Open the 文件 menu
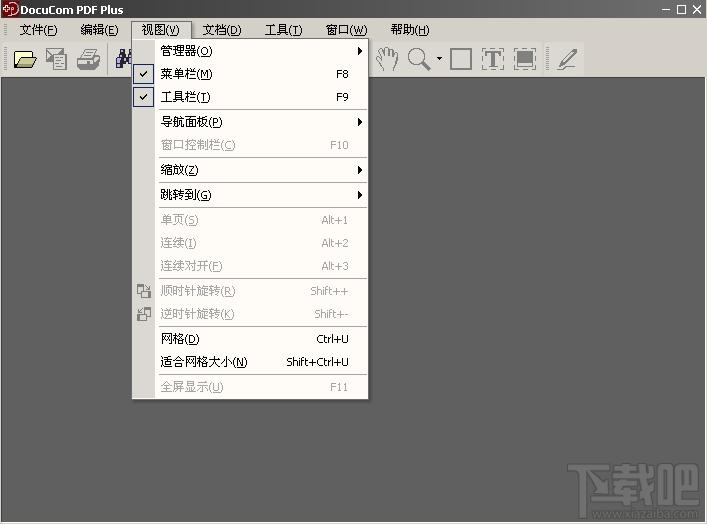Screen dimensions: 707x524 39,30
